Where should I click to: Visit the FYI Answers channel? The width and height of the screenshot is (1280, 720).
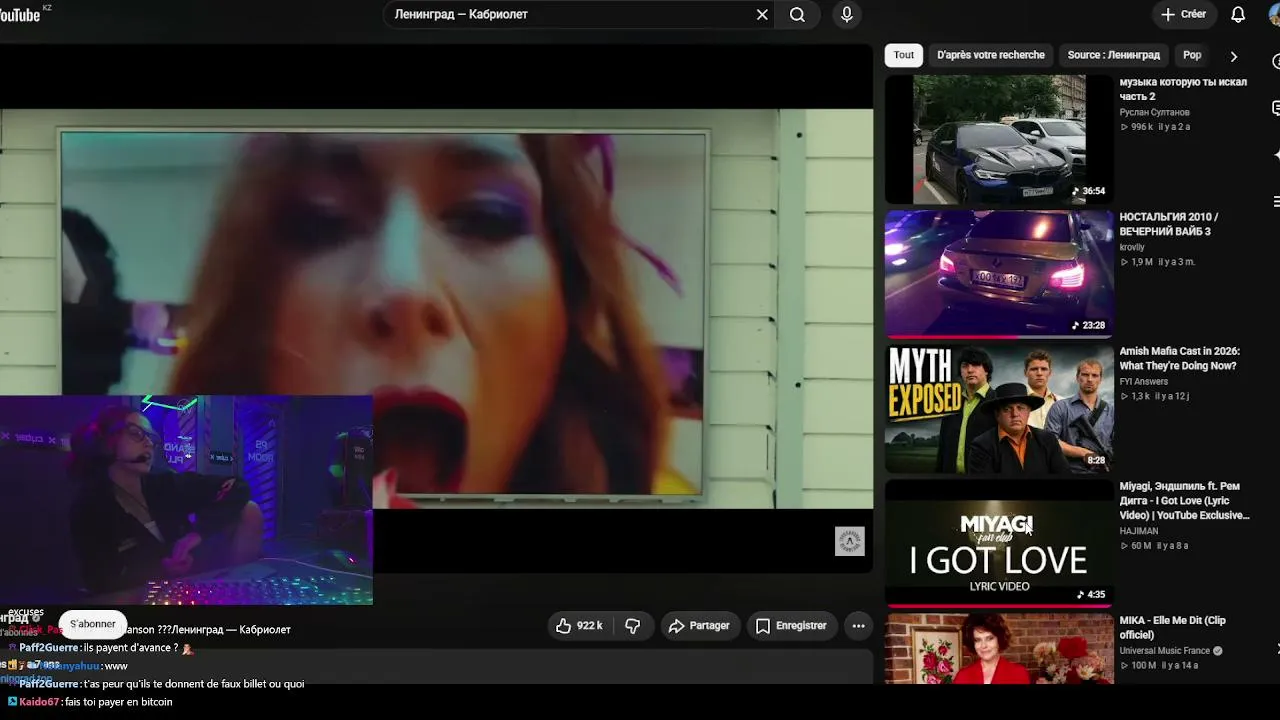coord(1144,381)
